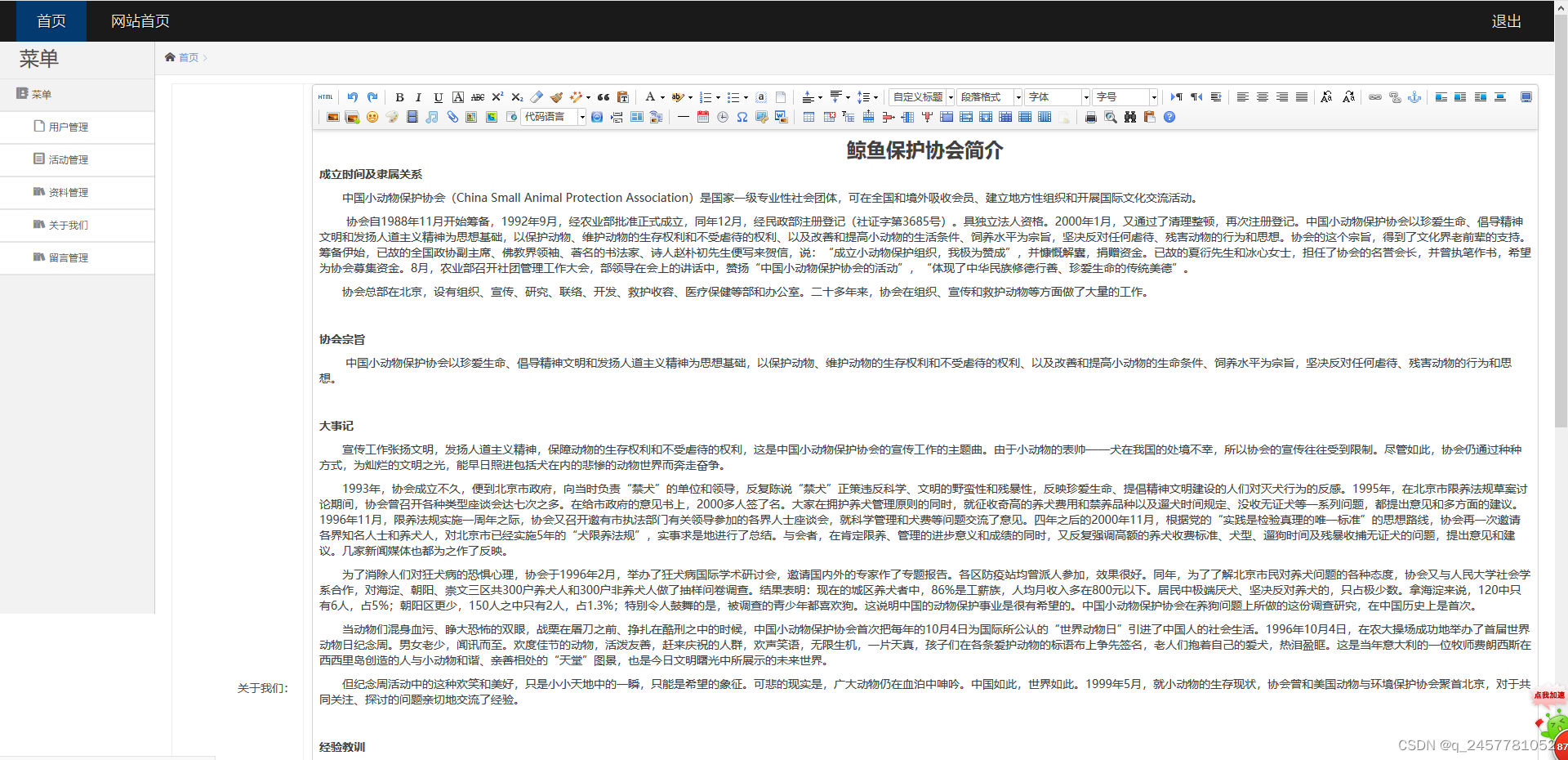The height and width of the screenshot is (760, 1568).
Task: Click the Undo arrow icon
Action: coord(353,97)
